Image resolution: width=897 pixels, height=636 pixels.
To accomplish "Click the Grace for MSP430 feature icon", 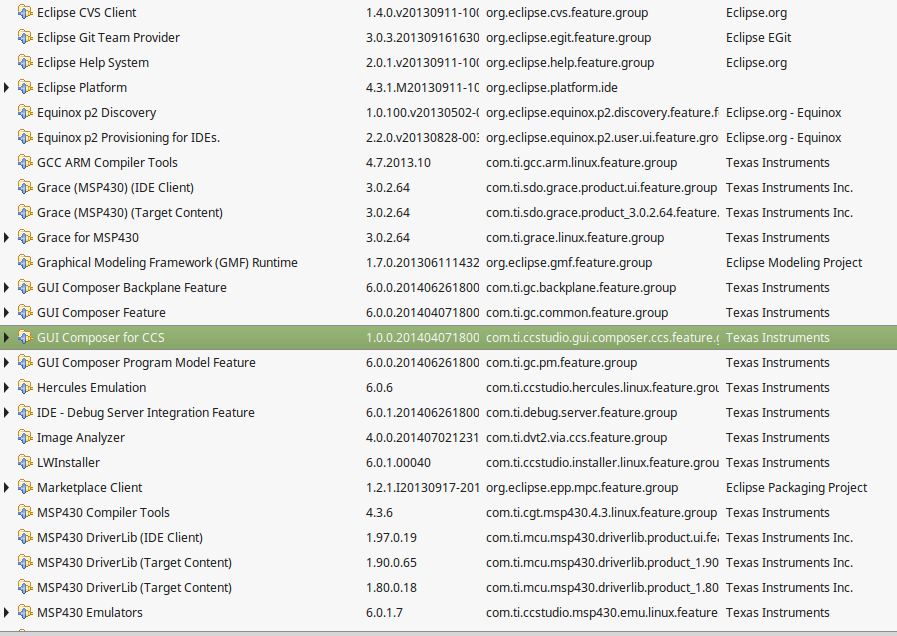I will (x=25, y=237).
